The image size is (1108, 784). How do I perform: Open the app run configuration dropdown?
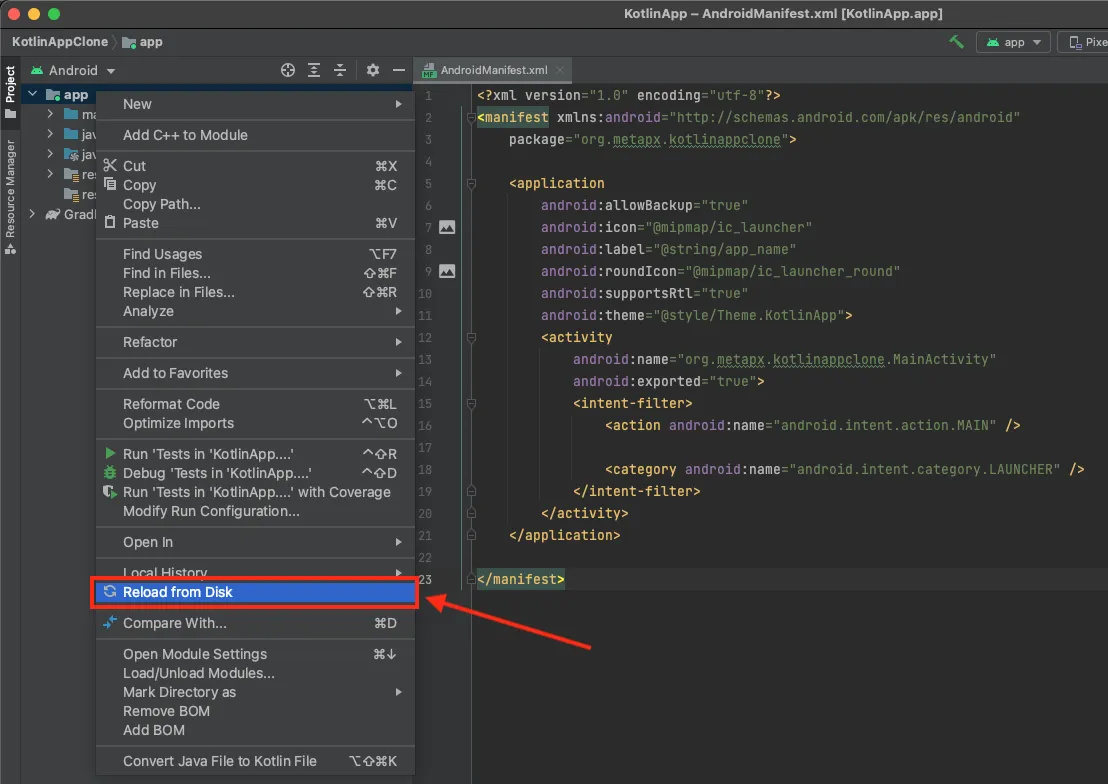tap(1013, 42)
